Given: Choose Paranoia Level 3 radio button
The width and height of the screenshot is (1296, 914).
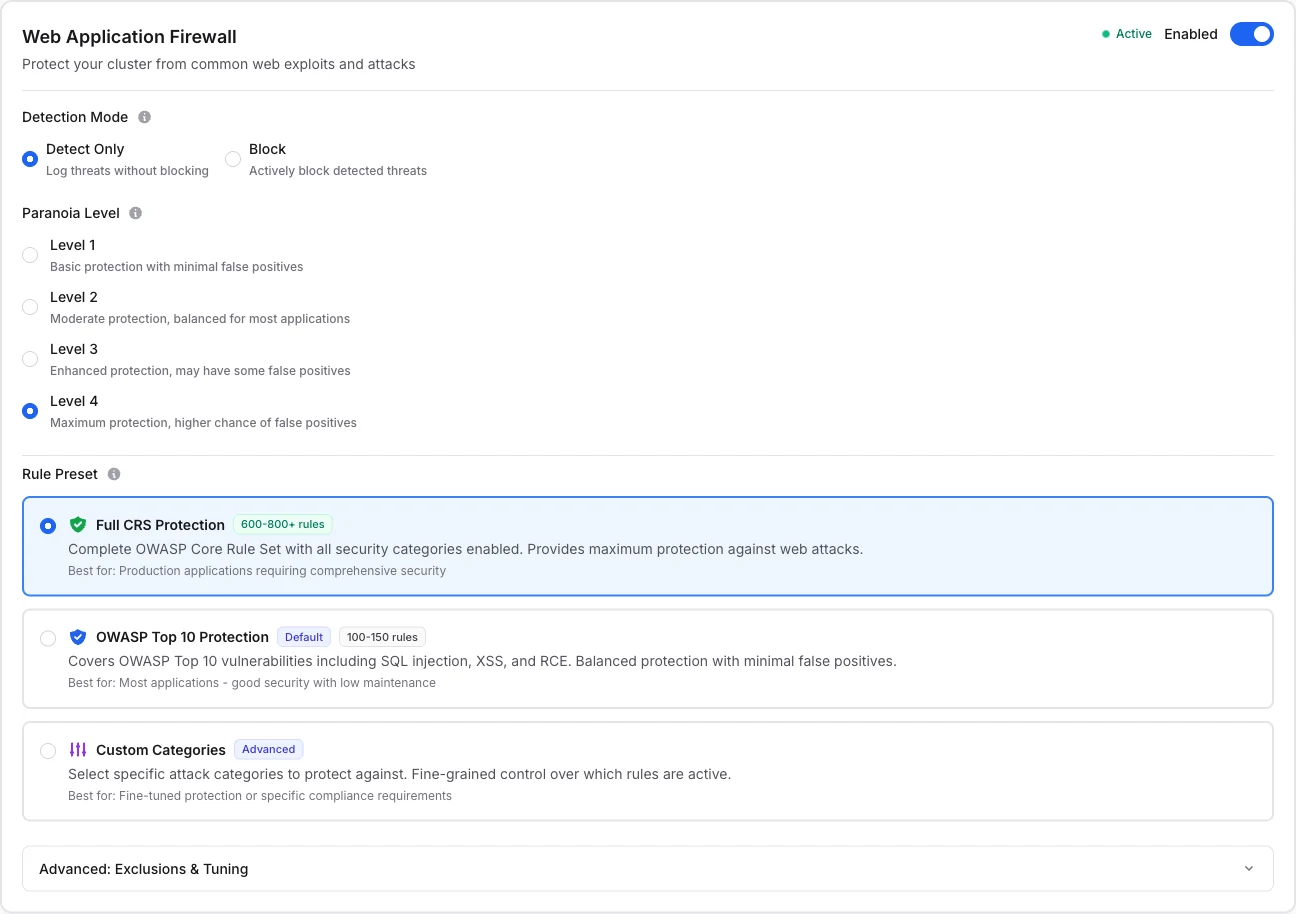Looking at the screenshot, I should tap(30, 359).
